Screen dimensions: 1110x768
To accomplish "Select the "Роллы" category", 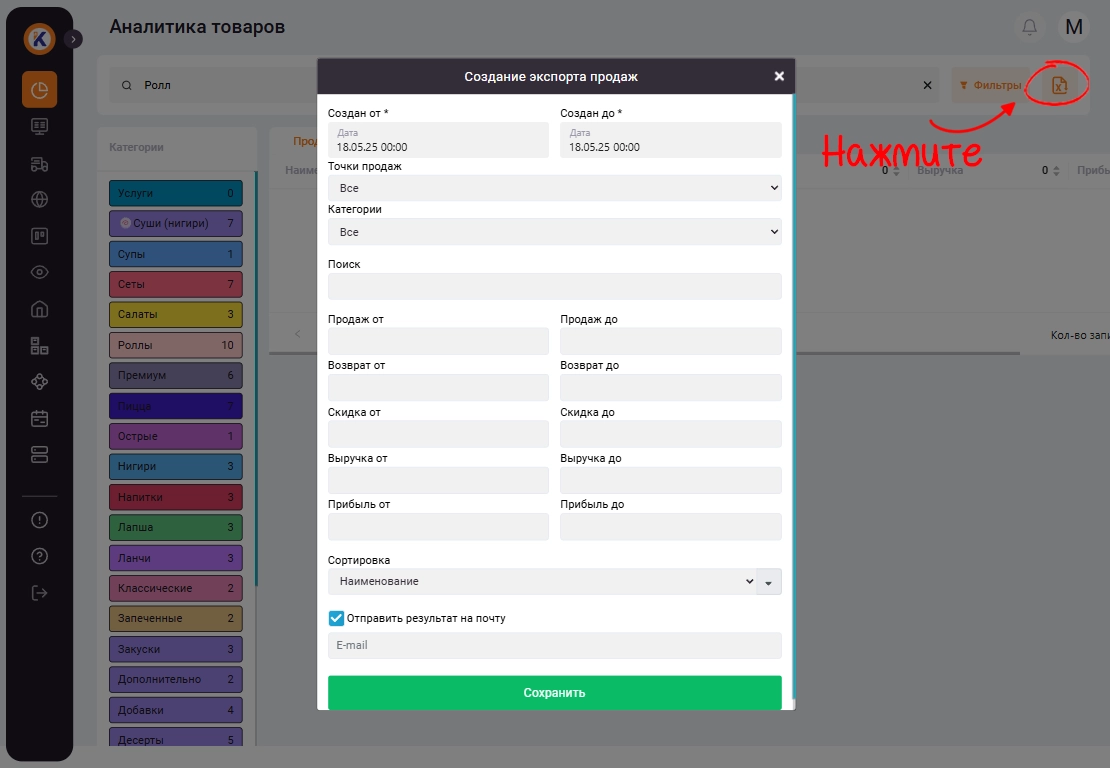I will (175, 345).
